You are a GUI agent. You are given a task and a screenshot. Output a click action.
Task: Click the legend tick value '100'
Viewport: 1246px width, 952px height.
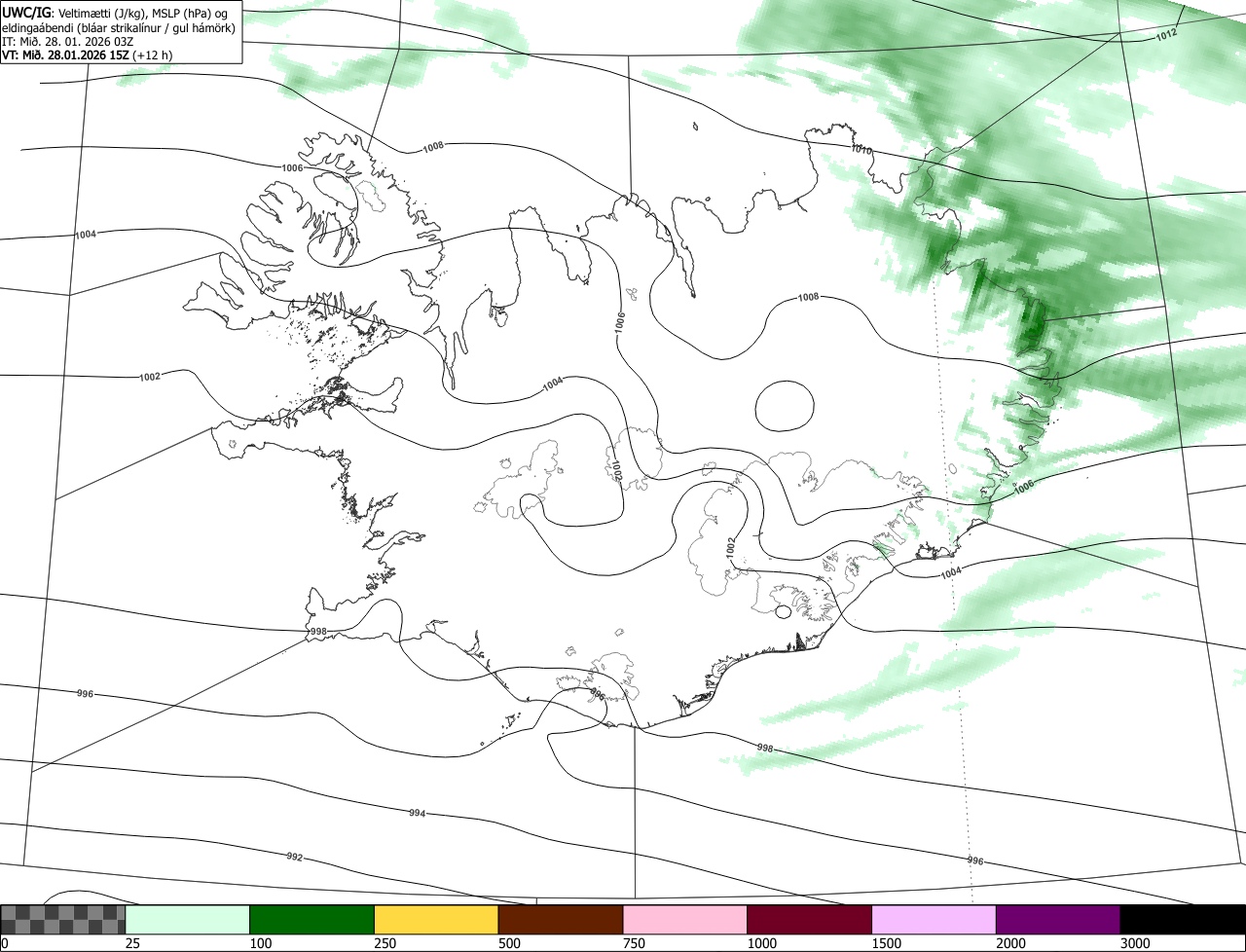pyautogui.click(x=261, y=943)
